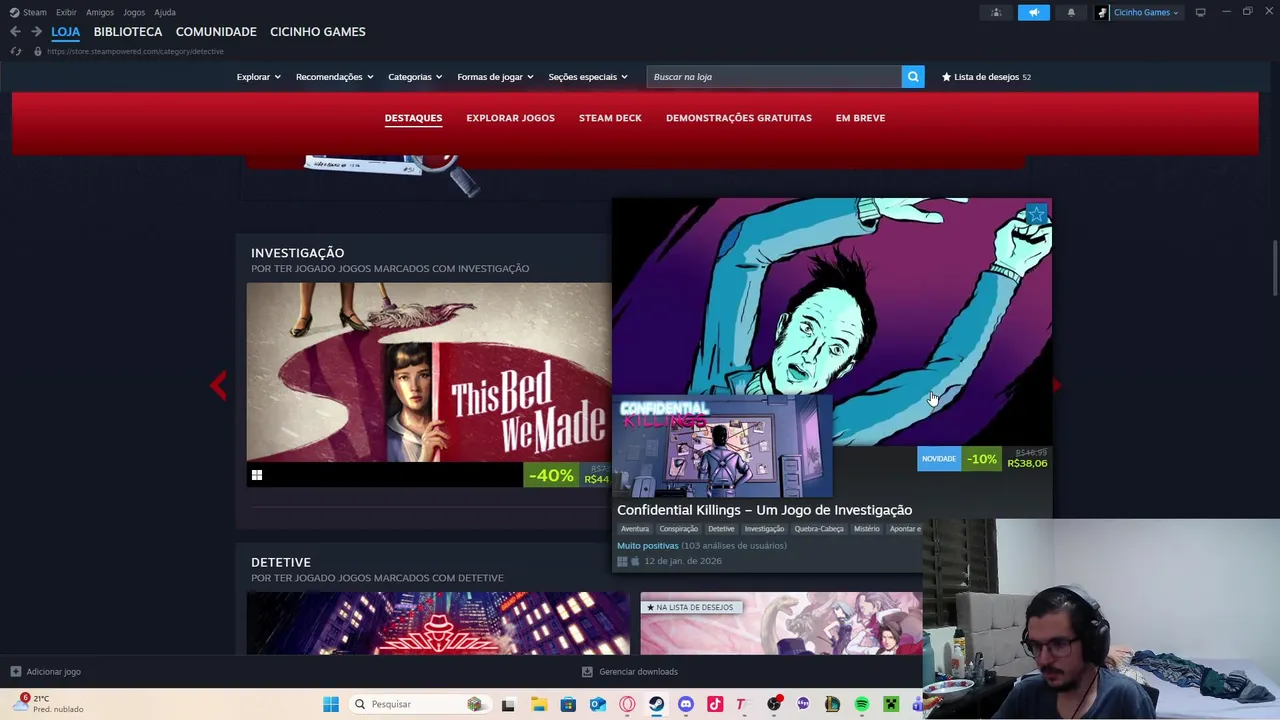Show previous carousel item with red left arrow
The width and height of the screenshot is (1280, 720).
[x=218, y=385]
